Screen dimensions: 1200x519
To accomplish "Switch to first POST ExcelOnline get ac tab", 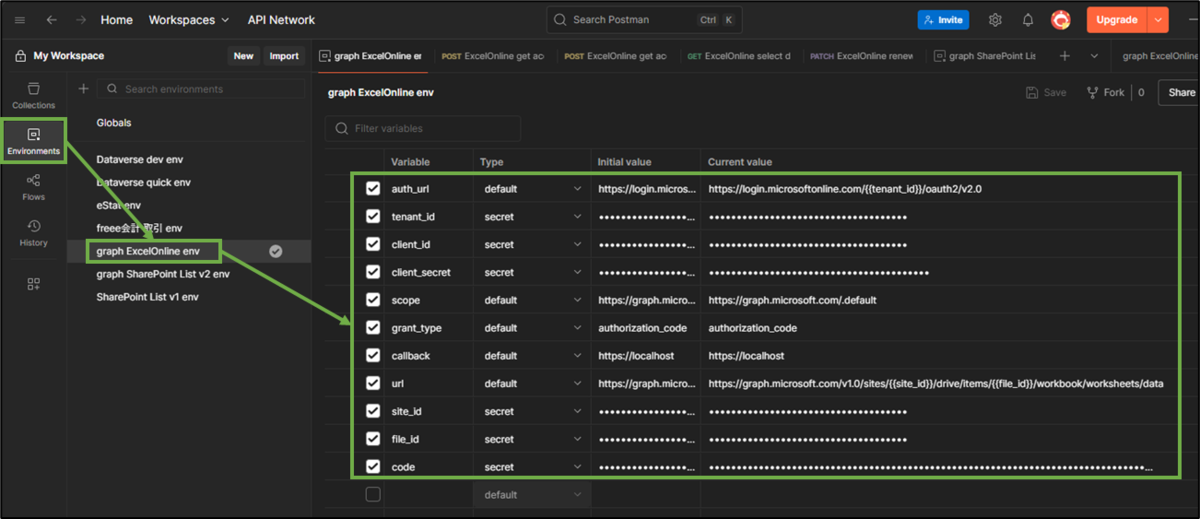I will [x=494, y=56].
